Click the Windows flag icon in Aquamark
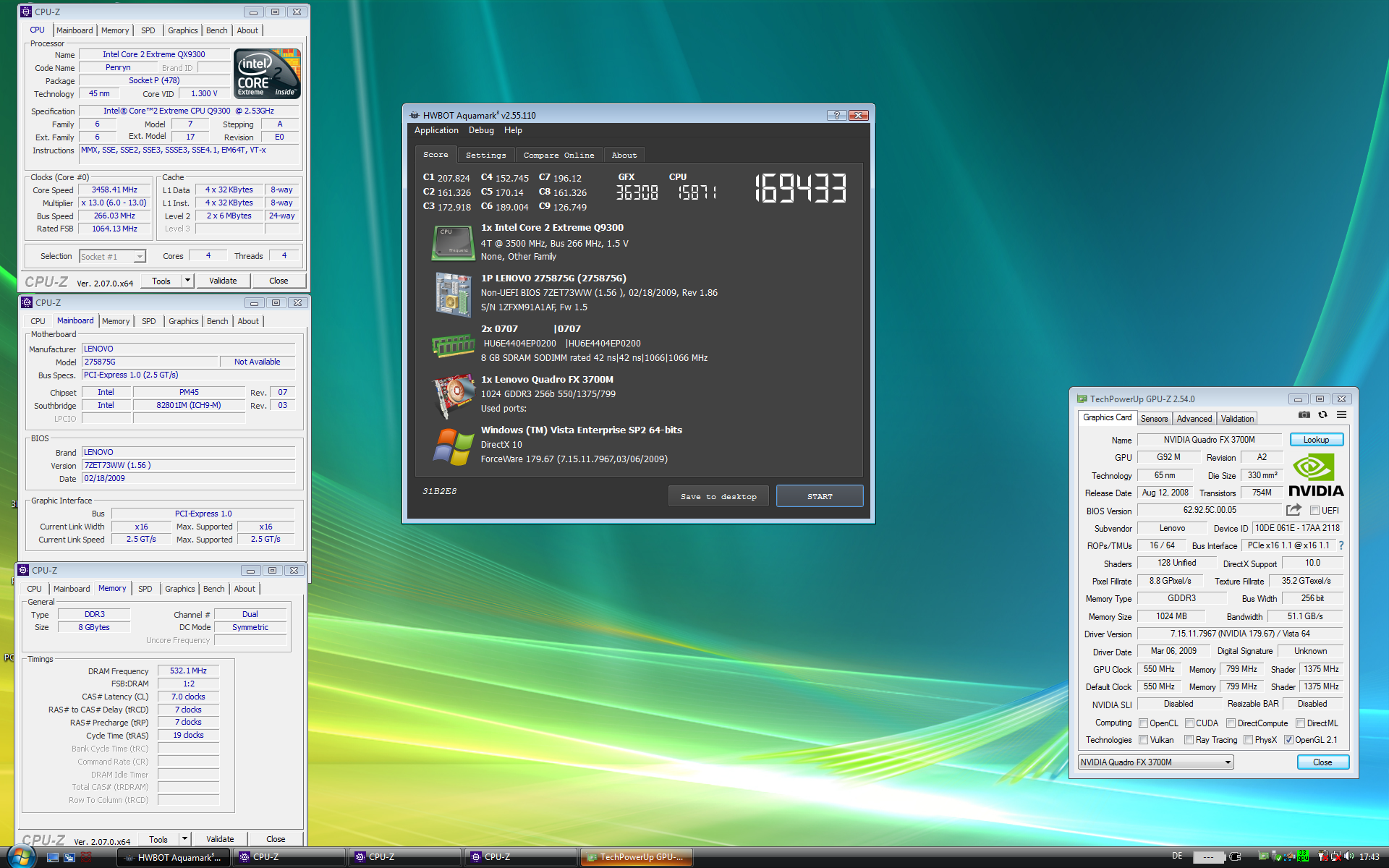Image resolution: width=1389 pixels, height=868 pixels. click(x=453, y=446)
